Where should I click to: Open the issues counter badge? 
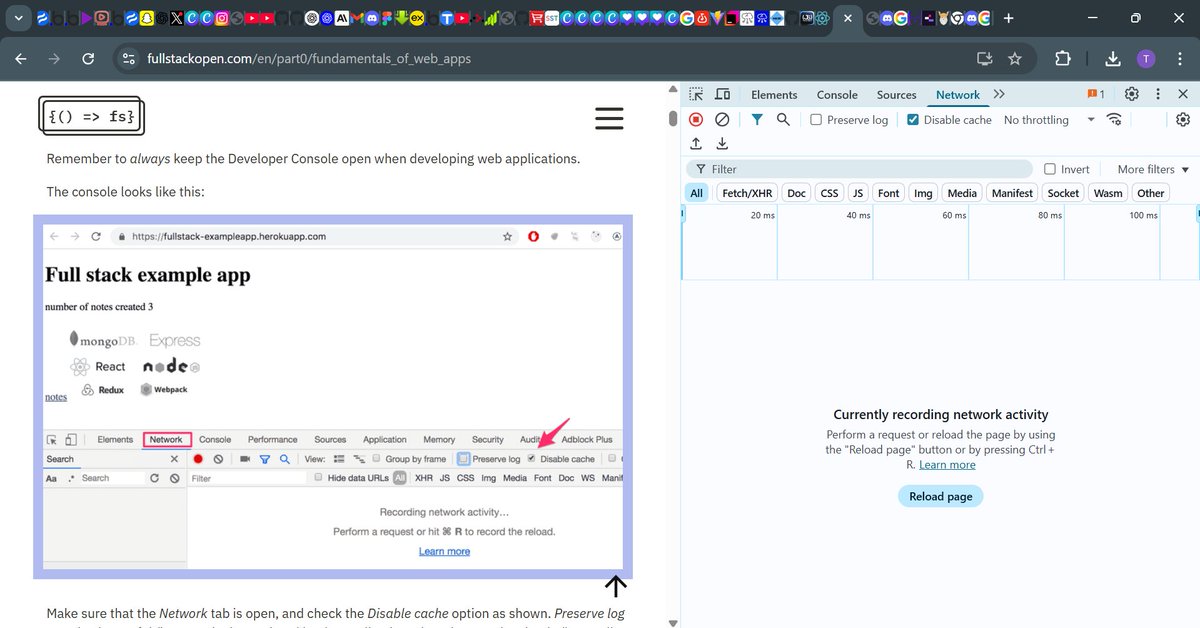1096,94
